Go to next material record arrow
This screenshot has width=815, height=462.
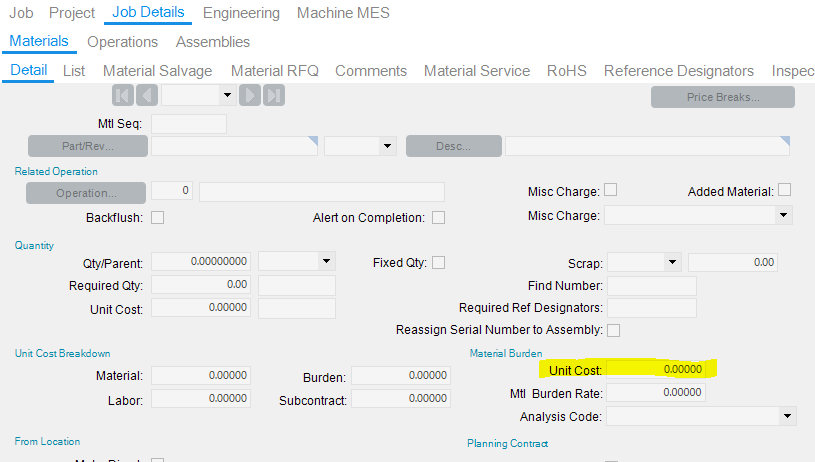[x=250, y=96]
